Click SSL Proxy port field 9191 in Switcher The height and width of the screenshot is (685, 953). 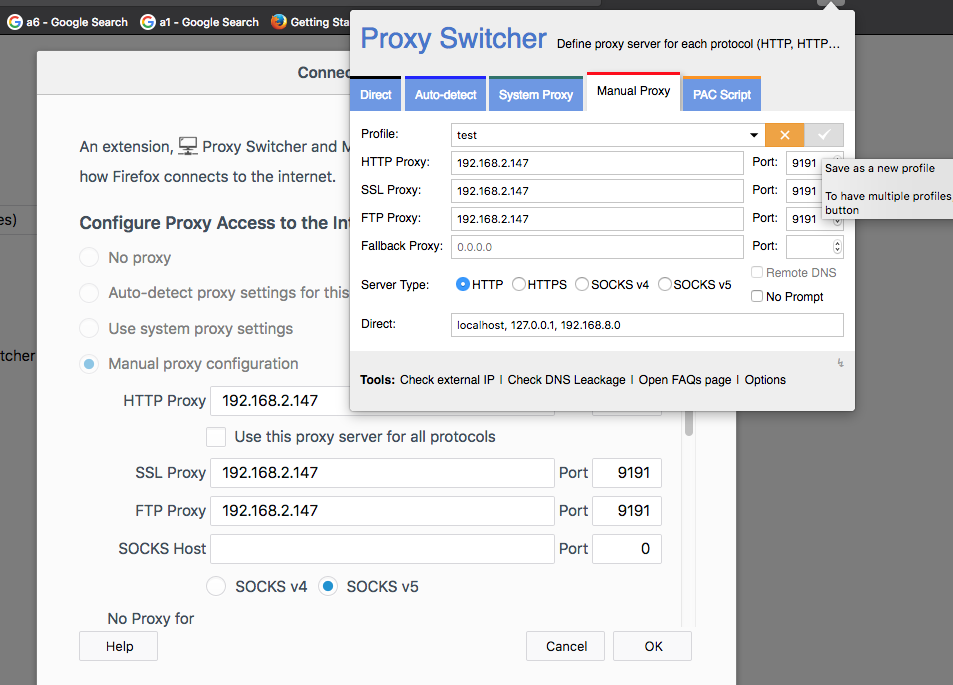pos(803,191)
